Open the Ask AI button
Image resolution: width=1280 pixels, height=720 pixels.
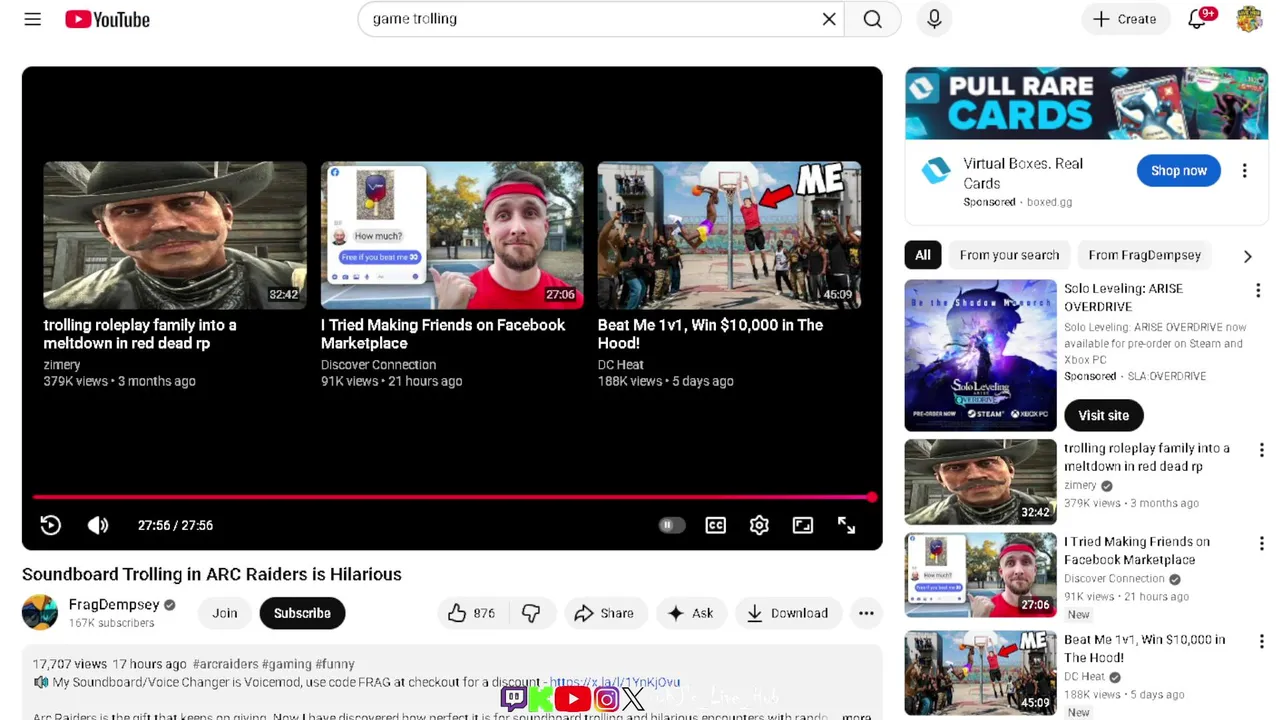[691, 613]
